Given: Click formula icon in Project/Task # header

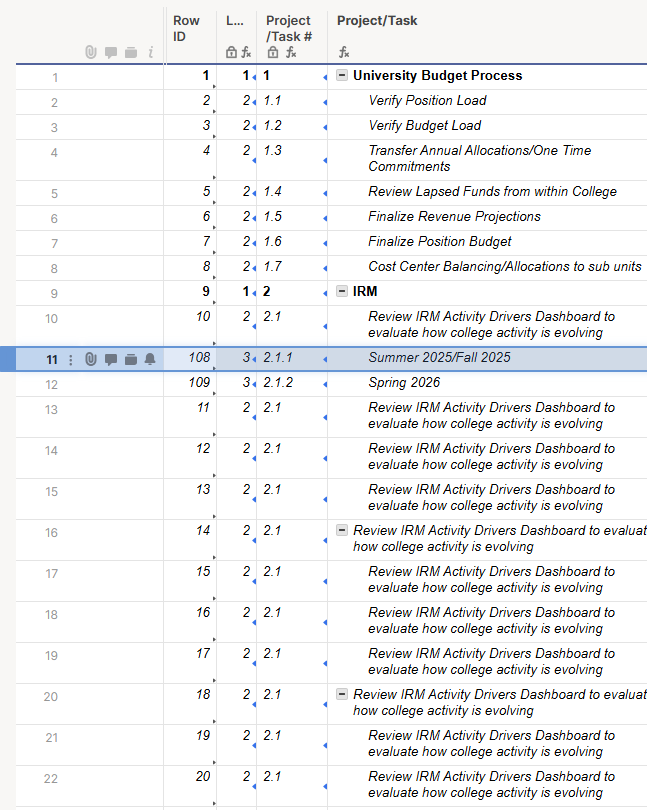Looking at the screenshot, I should tap(291, 52).
